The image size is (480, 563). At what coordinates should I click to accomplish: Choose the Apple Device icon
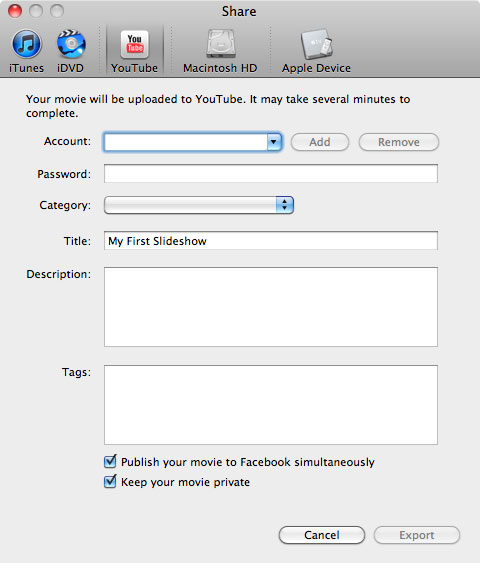click(316, 44)
